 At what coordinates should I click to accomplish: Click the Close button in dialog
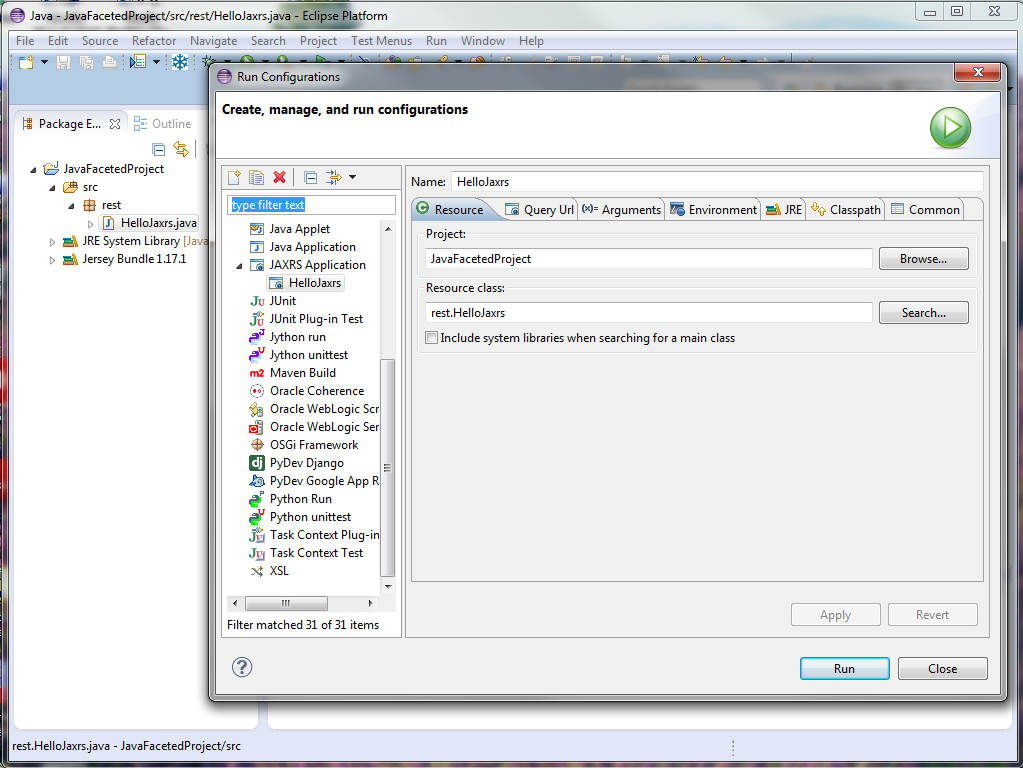tap(942, 668)
